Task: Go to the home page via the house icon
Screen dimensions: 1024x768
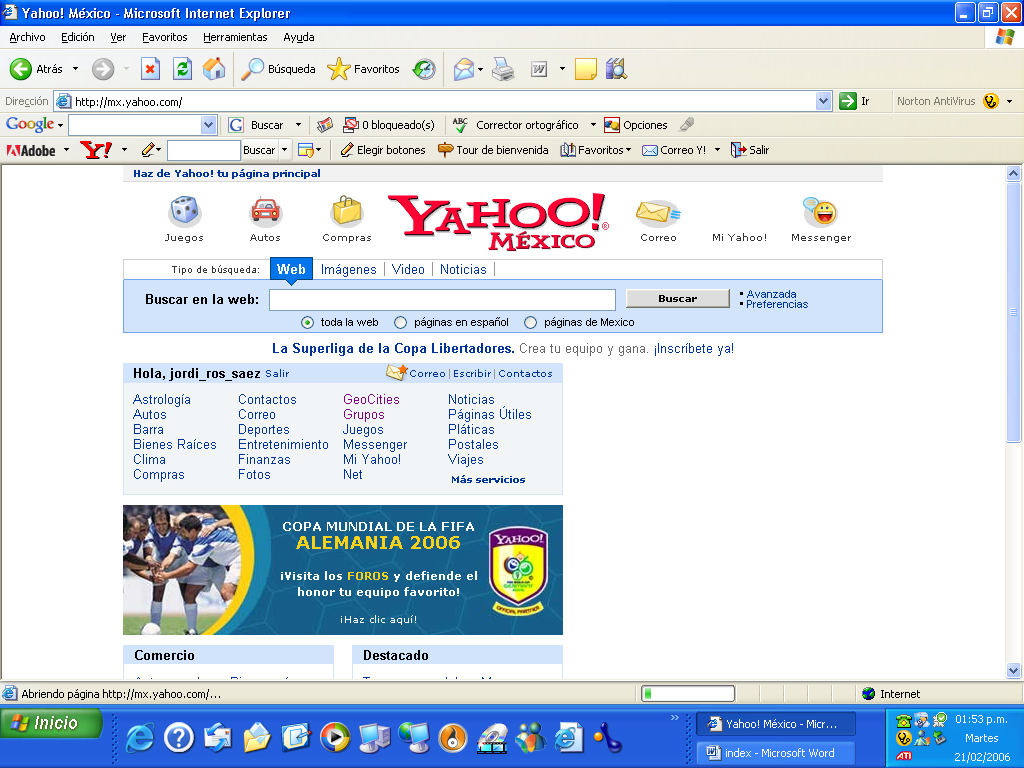Action: coord(214,69)
